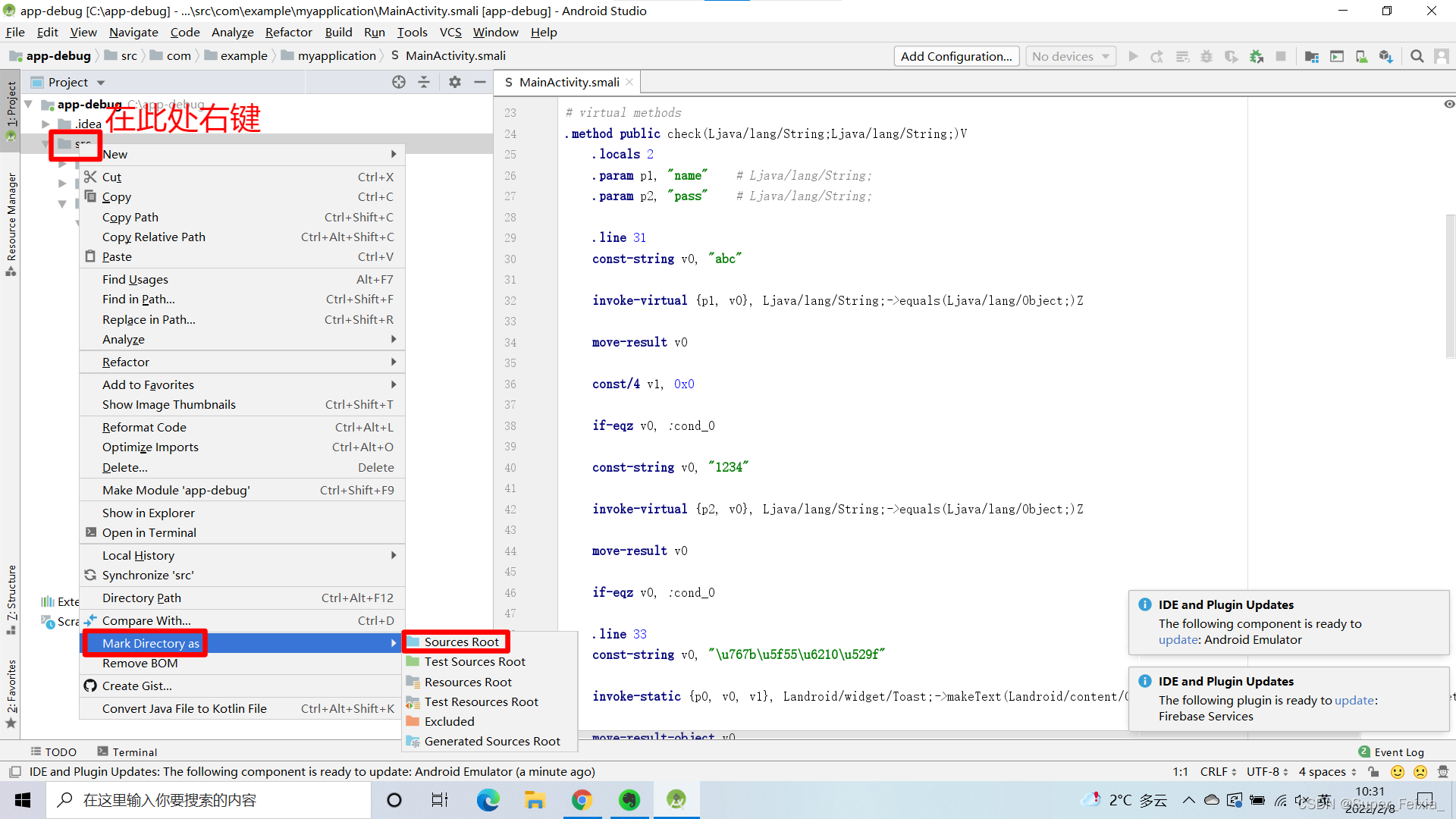Open the Refactor menu from menu bar
The height and width of the screenshot is (819, 1456).
click(x=288, y=32)
